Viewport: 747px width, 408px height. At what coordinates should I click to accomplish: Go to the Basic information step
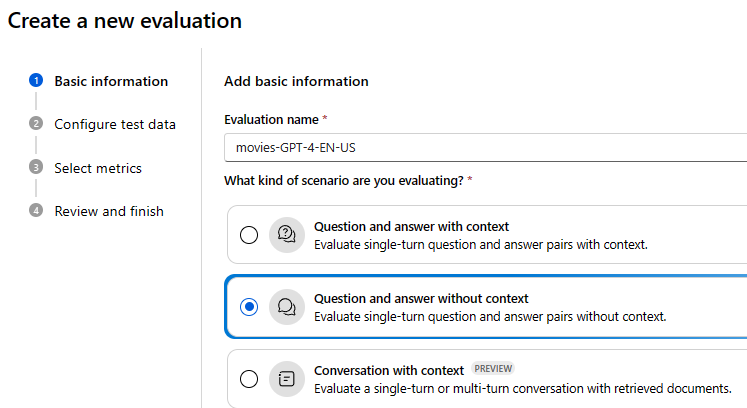click(111, 81)
